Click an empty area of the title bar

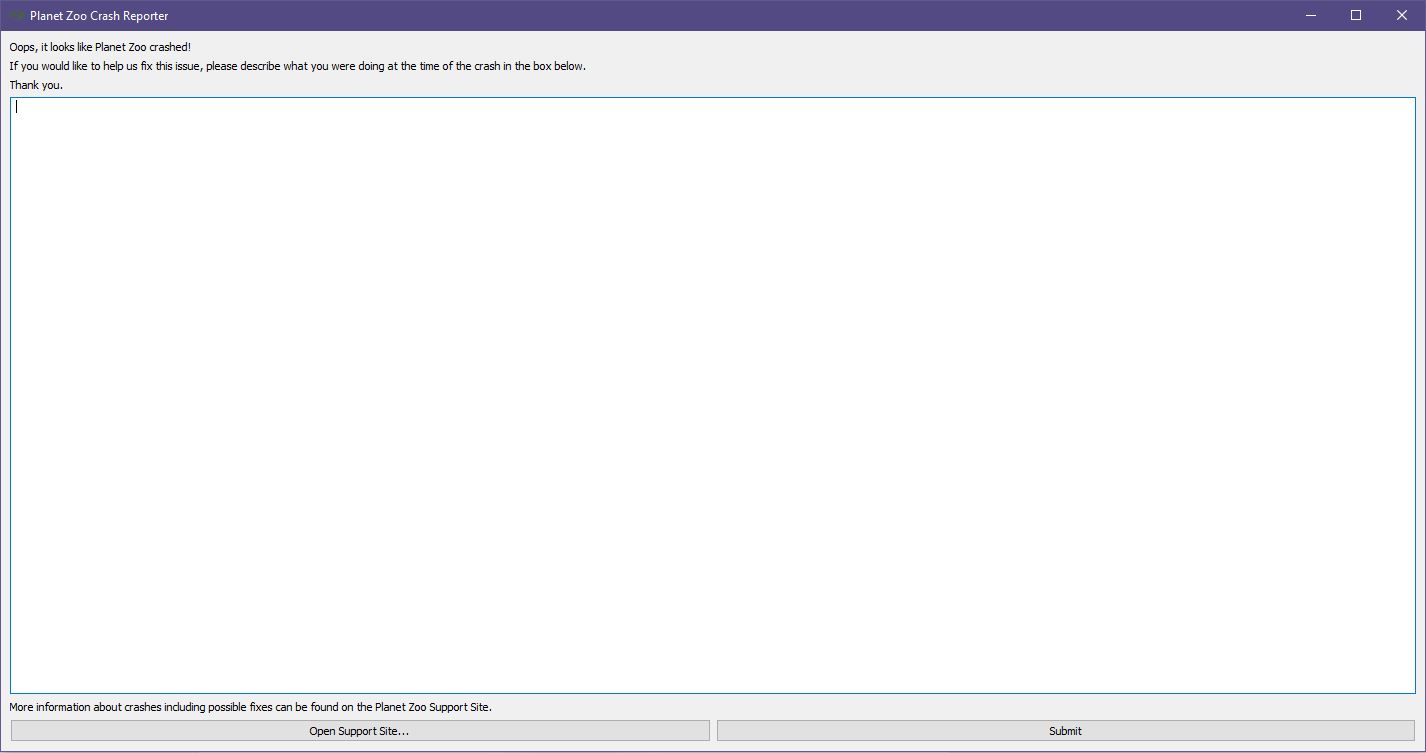700,15
